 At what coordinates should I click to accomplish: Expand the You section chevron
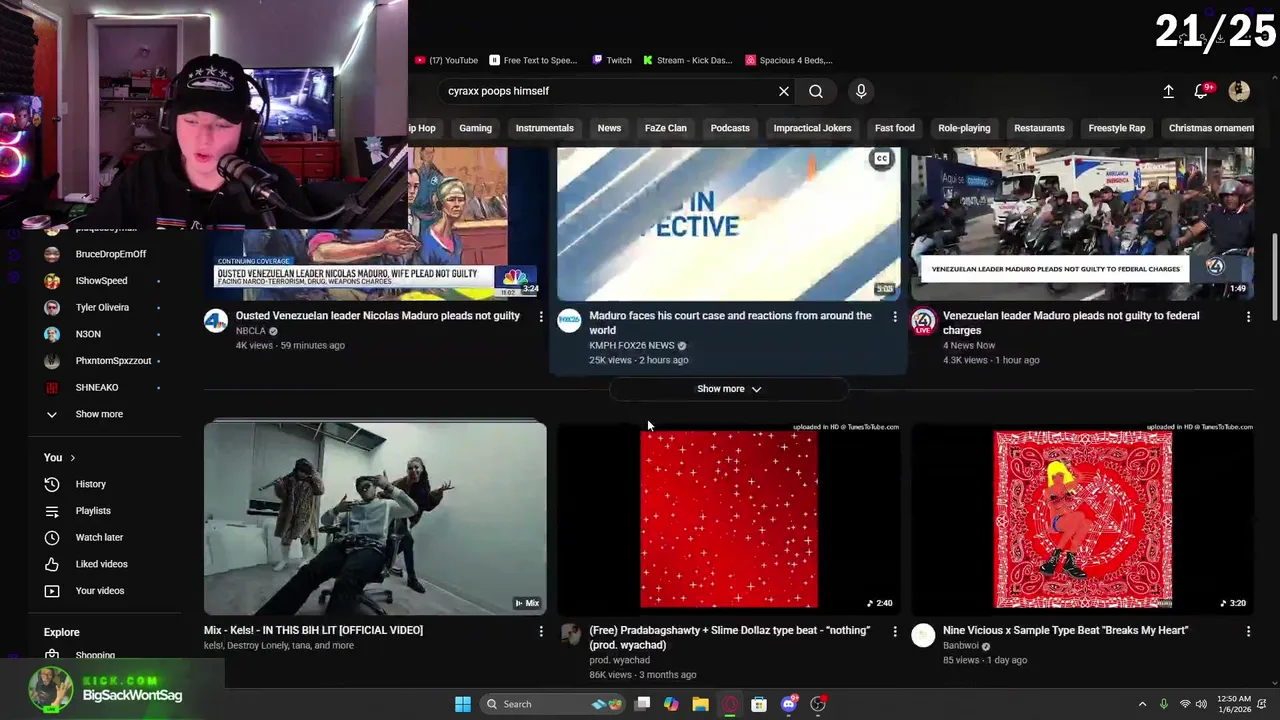tap(72, 458)
